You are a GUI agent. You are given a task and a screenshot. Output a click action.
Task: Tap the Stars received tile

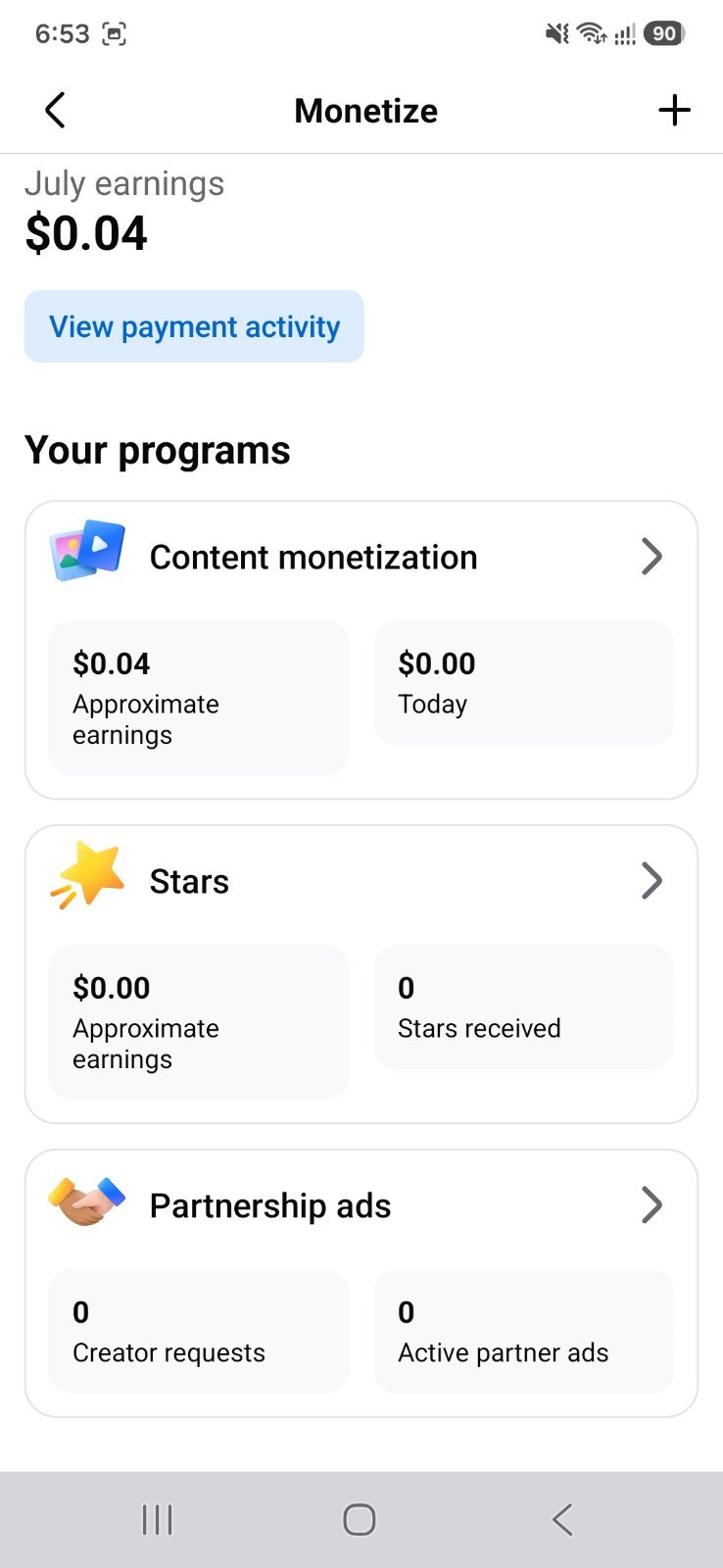click(x=524, y=1006)
